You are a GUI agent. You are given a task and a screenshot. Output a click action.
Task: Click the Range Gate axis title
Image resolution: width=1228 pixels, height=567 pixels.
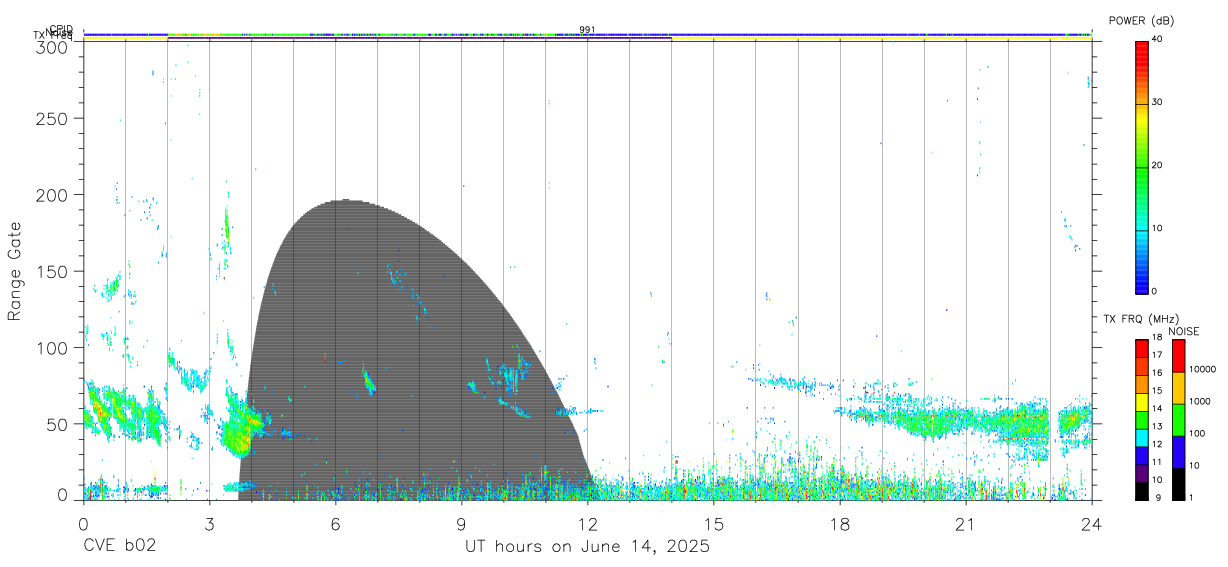click(x=15, y=271)
